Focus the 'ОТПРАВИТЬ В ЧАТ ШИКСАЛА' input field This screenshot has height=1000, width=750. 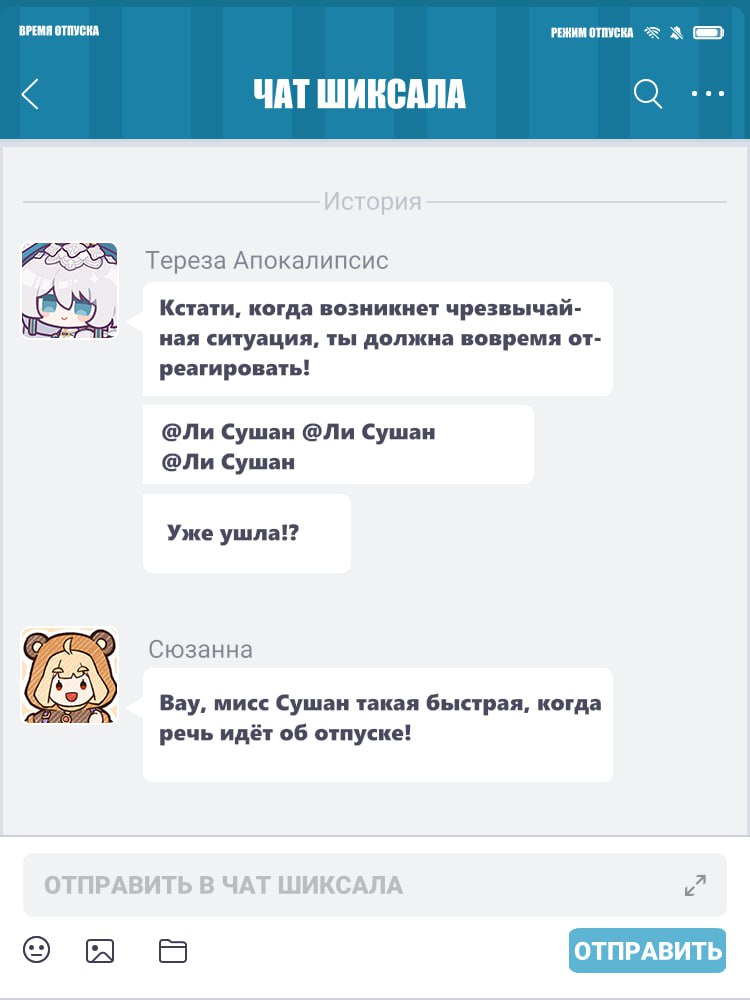374,885
